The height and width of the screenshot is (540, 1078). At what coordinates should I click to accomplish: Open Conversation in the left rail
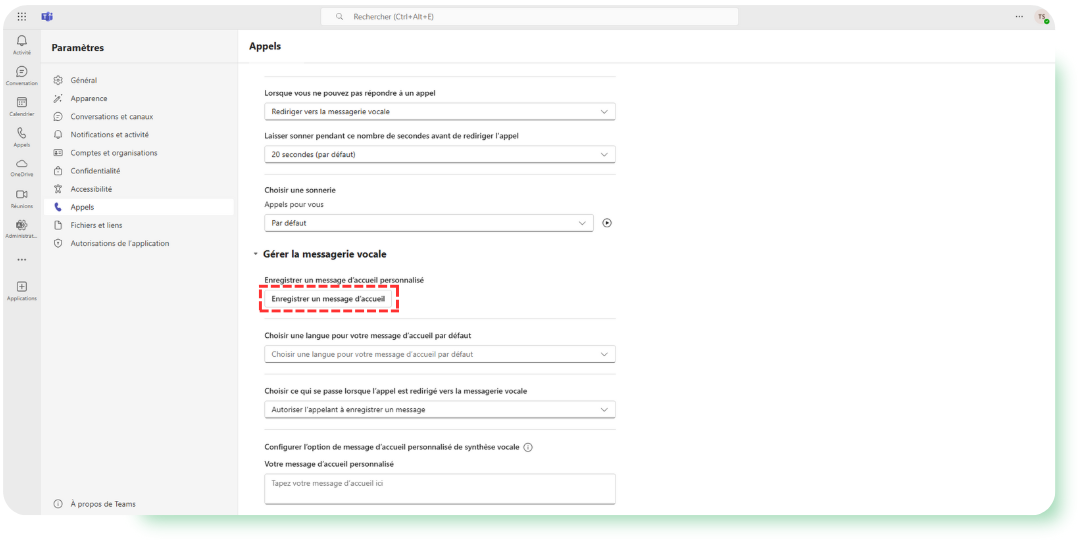click(x=22, y=72)
